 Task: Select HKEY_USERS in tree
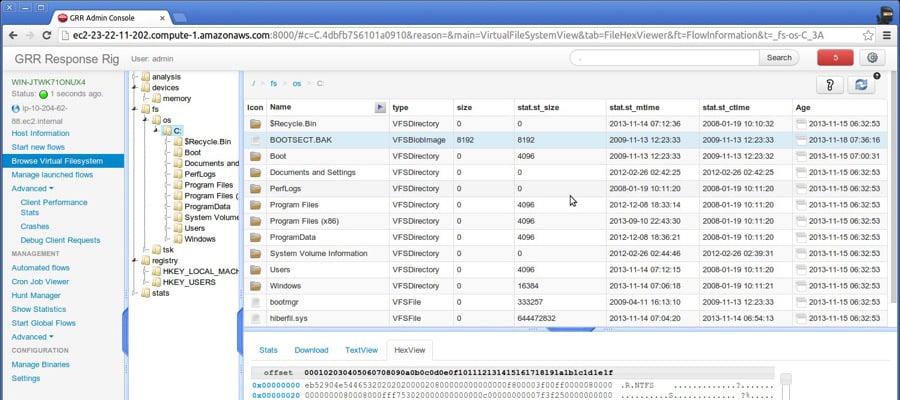[189, 282]
